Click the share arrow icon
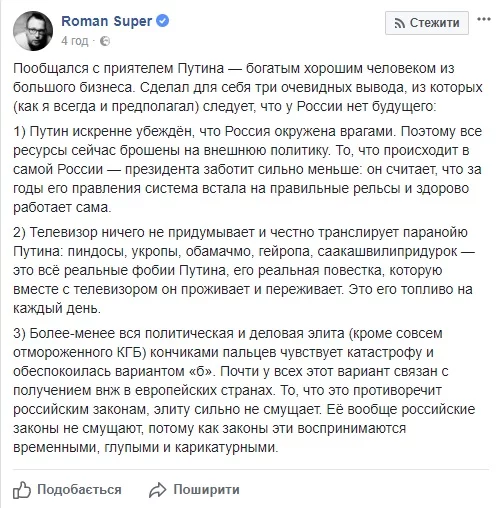500x508 pixels. [157, 490]
